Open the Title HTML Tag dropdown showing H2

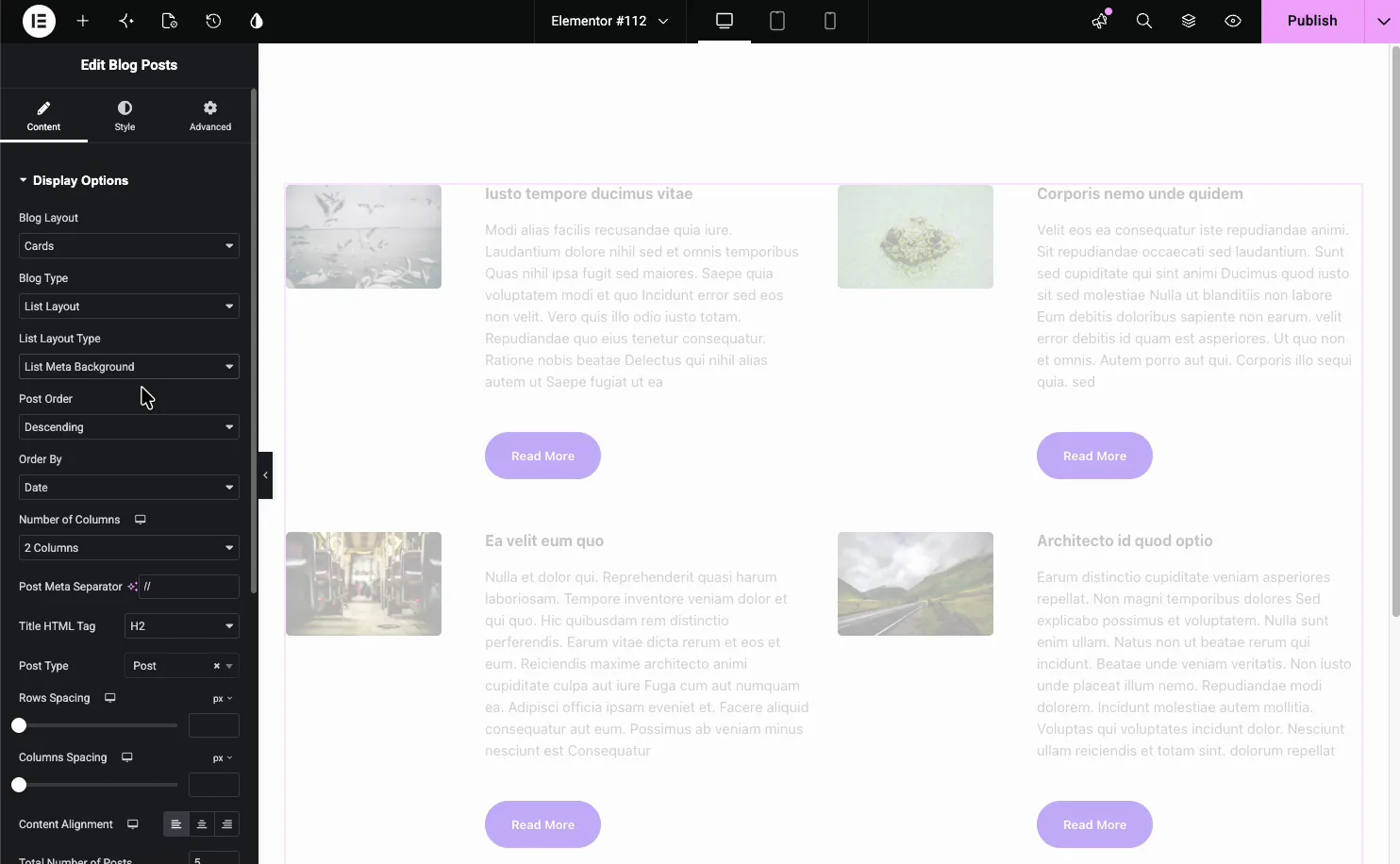pos(182,626)
